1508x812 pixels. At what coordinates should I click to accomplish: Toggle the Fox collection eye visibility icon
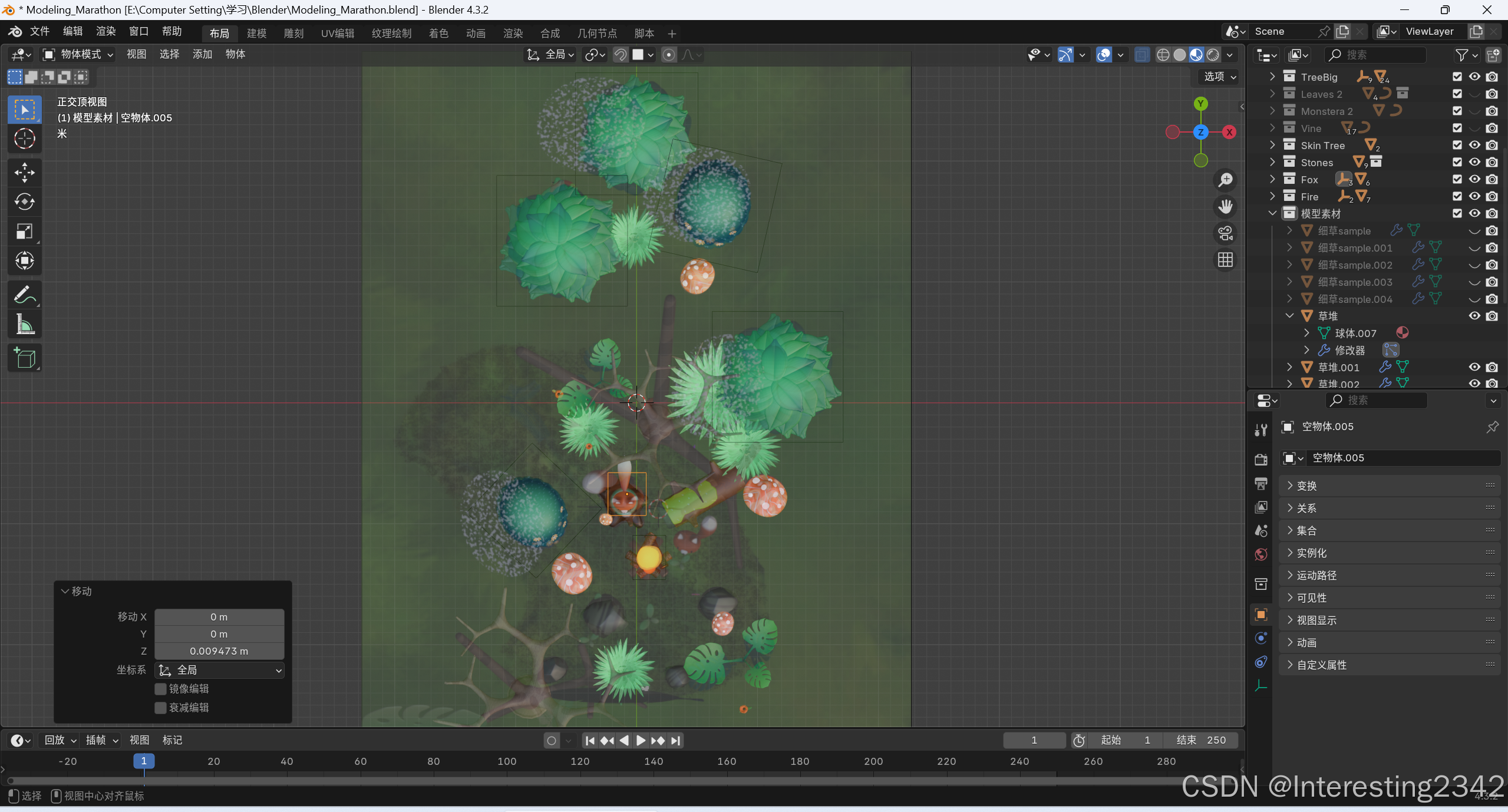pos(1474,179)
